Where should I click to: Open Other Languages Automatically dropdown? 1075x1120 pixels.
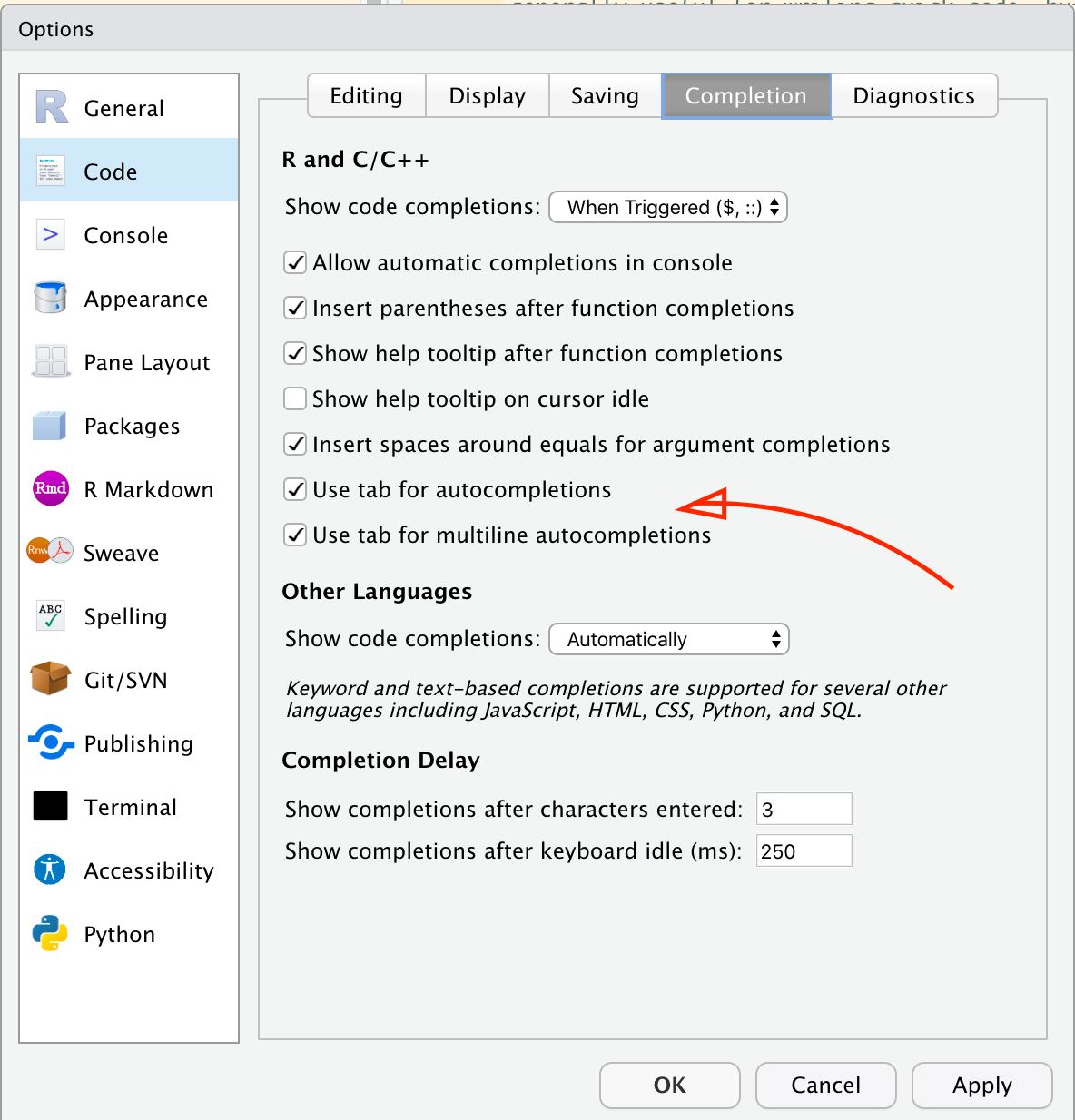[669, 639]
